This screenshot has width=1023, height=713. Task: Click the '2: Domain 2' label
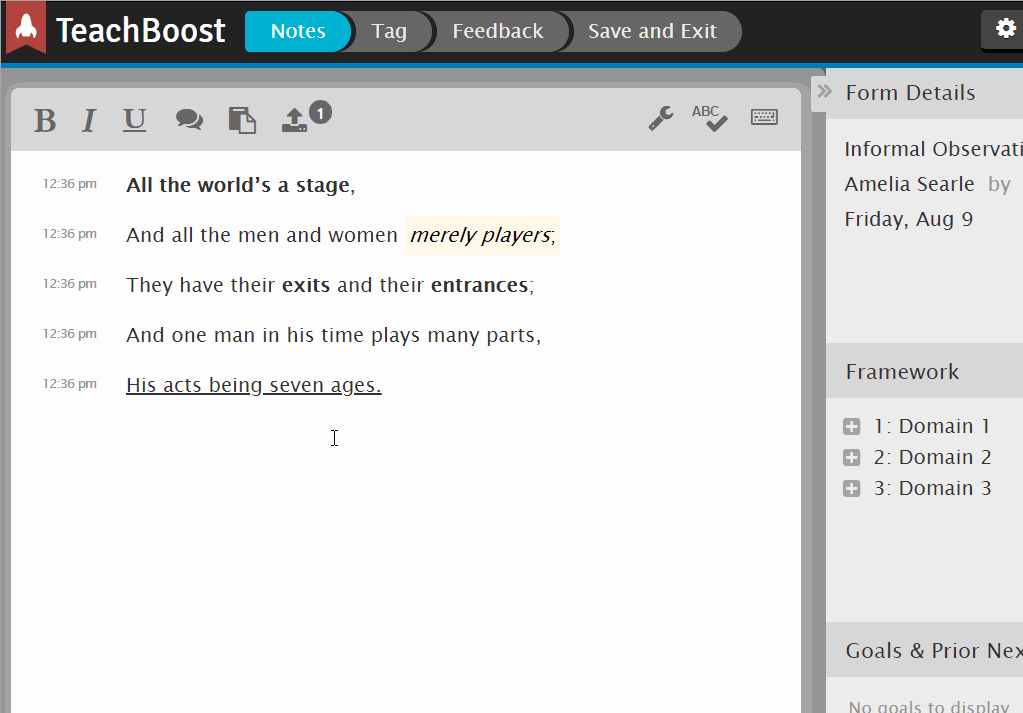(x=932, y=458)
